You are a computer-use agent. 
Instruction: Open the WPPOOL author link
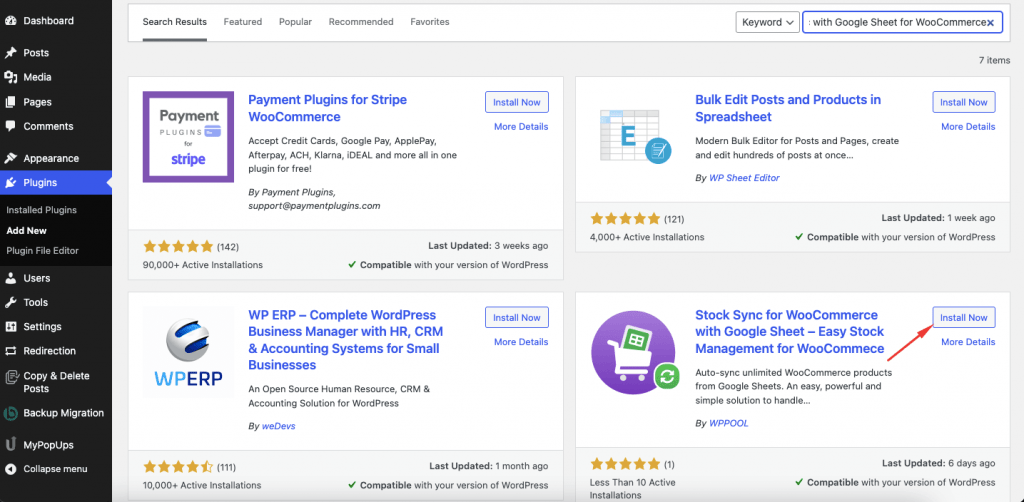pos(729,423)
